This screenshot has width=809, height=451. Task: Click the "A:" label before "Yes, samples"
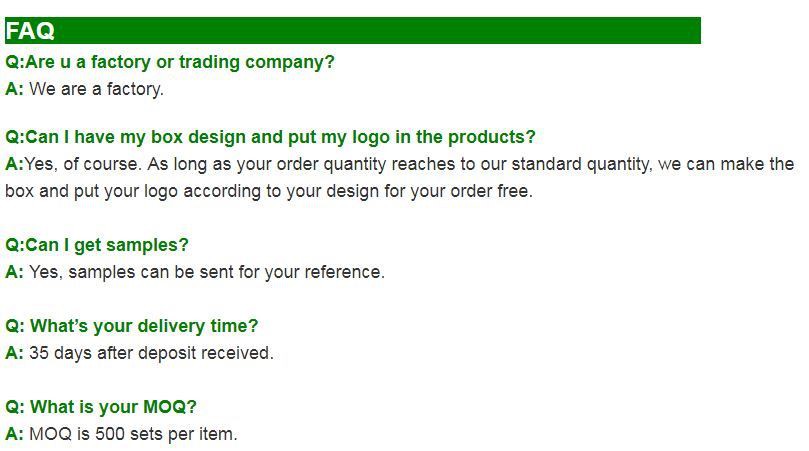tap(14, 272)
